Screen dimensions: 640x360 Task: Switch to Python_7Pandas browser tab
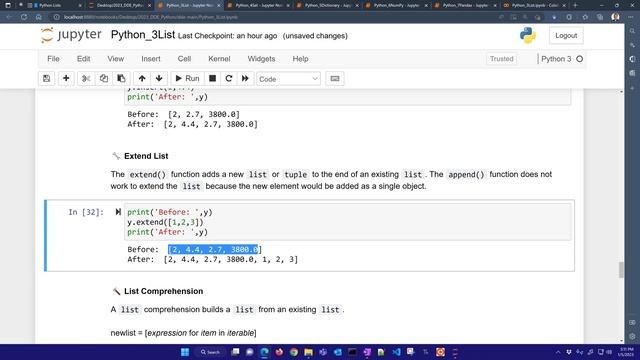[466, 5]
